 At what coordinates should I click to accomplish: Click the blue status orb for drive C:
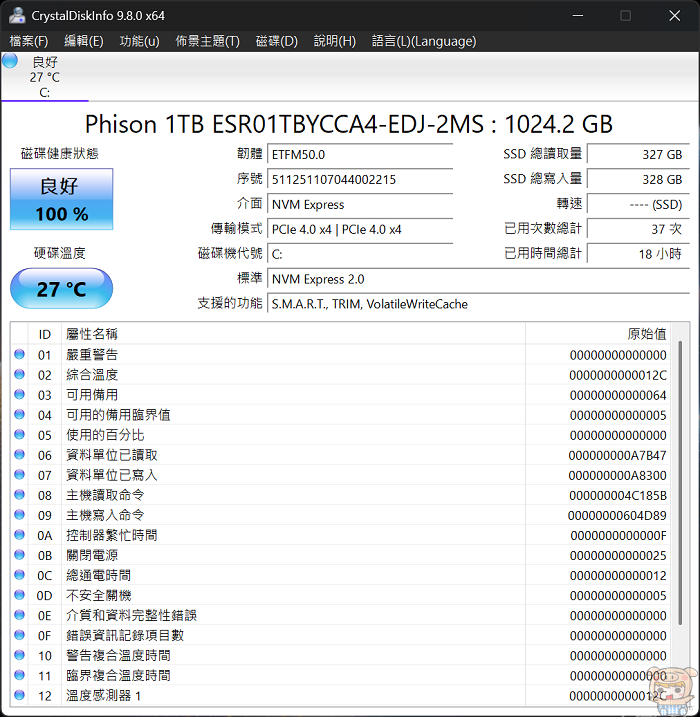pyautogui.click(x=10, y=61)
